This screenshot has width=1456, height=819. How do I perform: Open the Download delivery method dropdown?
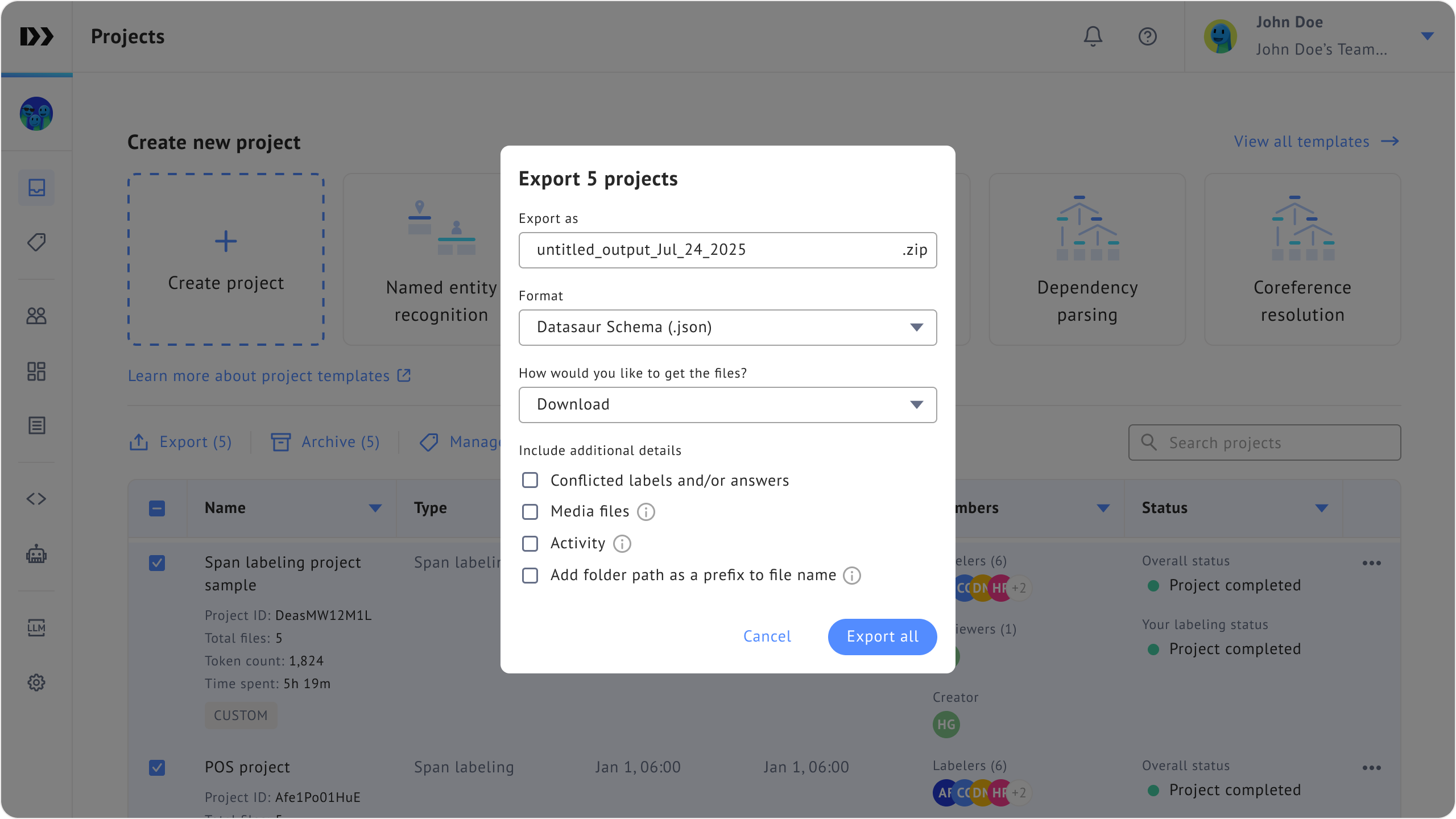pyautogui.click(x=727, y=405)
